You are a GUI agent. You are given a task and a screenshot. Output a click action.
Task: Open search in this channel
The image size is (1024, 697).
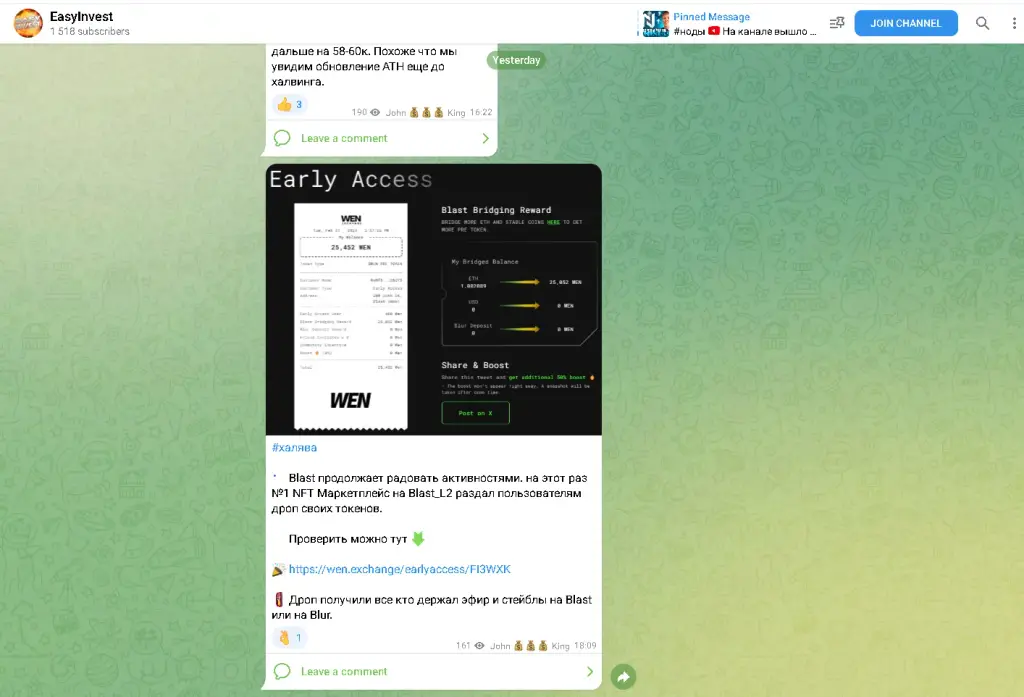click(982, 24)
